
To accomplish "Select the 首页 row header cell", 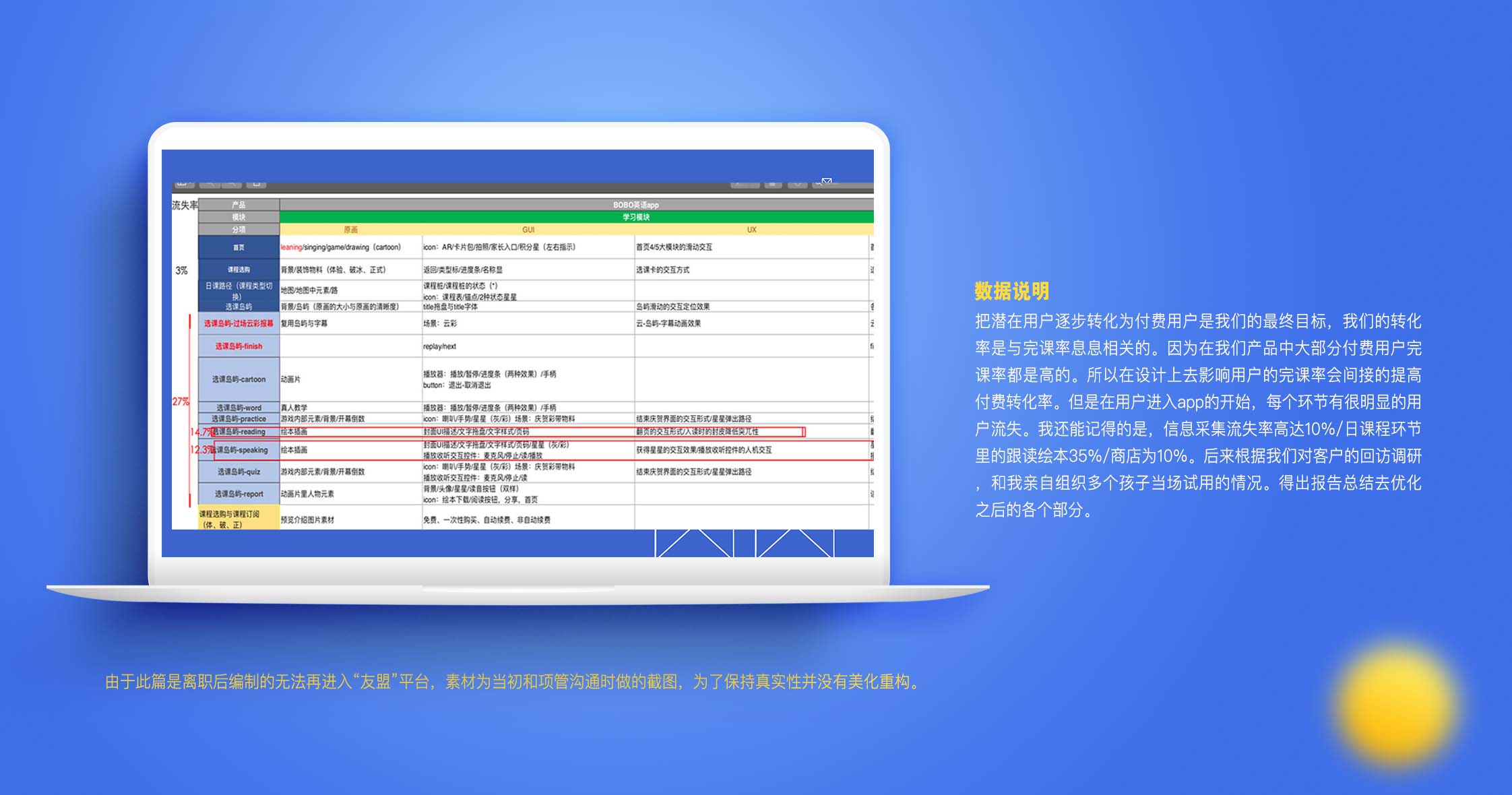I will [x=239, y=247].
